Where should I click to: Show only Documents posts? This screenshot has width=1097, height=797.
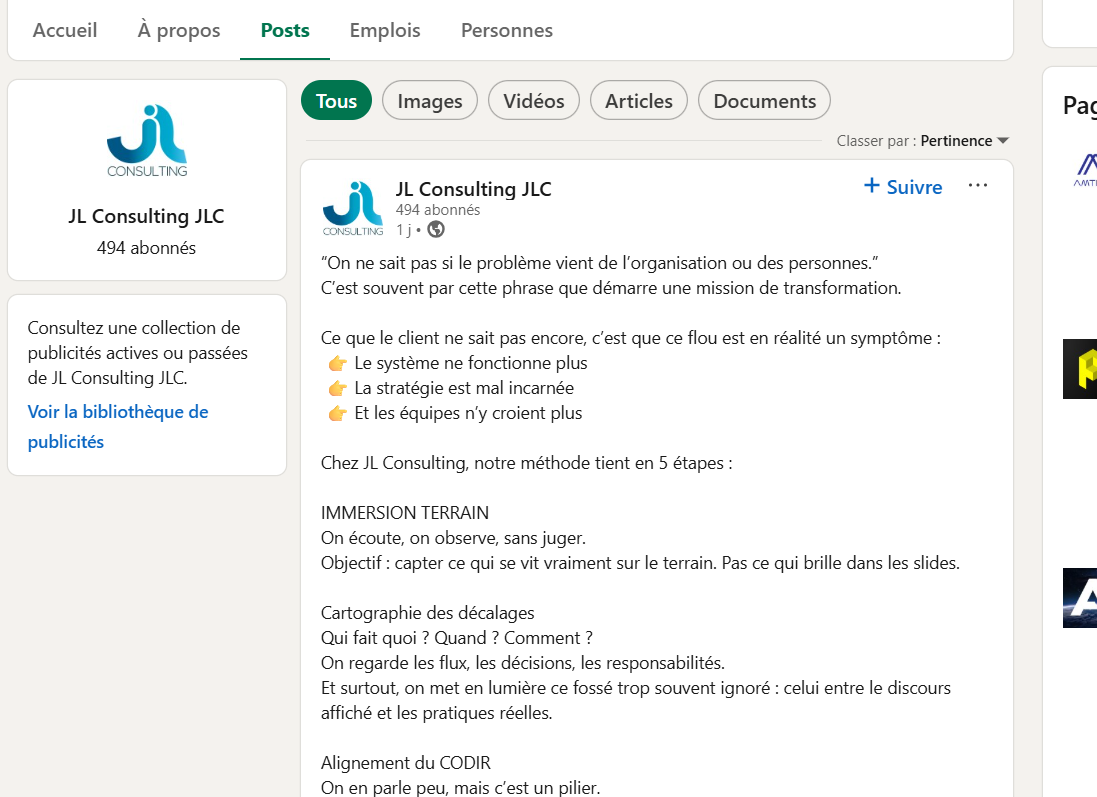tap(764, 101)
